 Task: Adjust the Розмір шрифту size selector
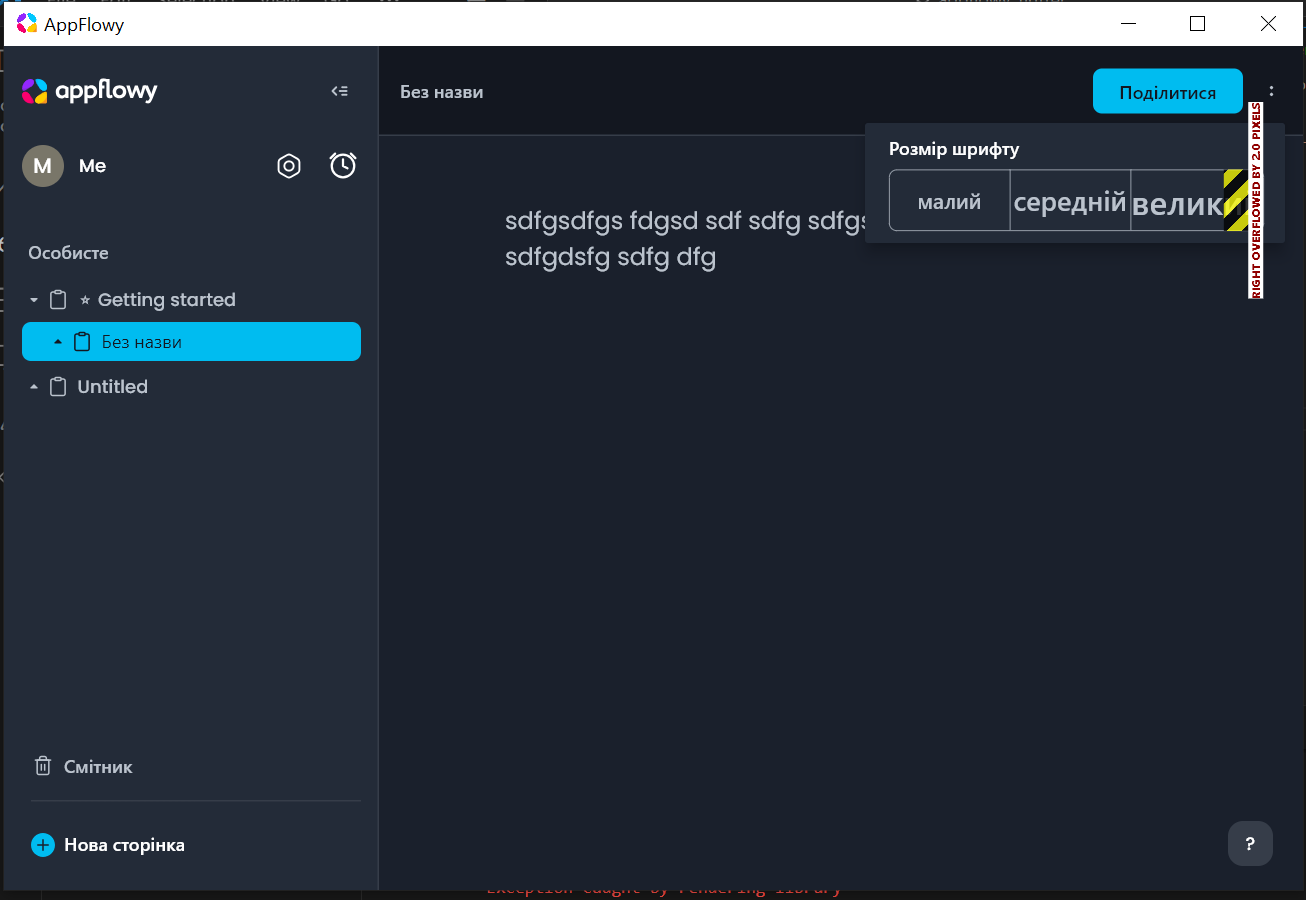[x=1069, y=200]
